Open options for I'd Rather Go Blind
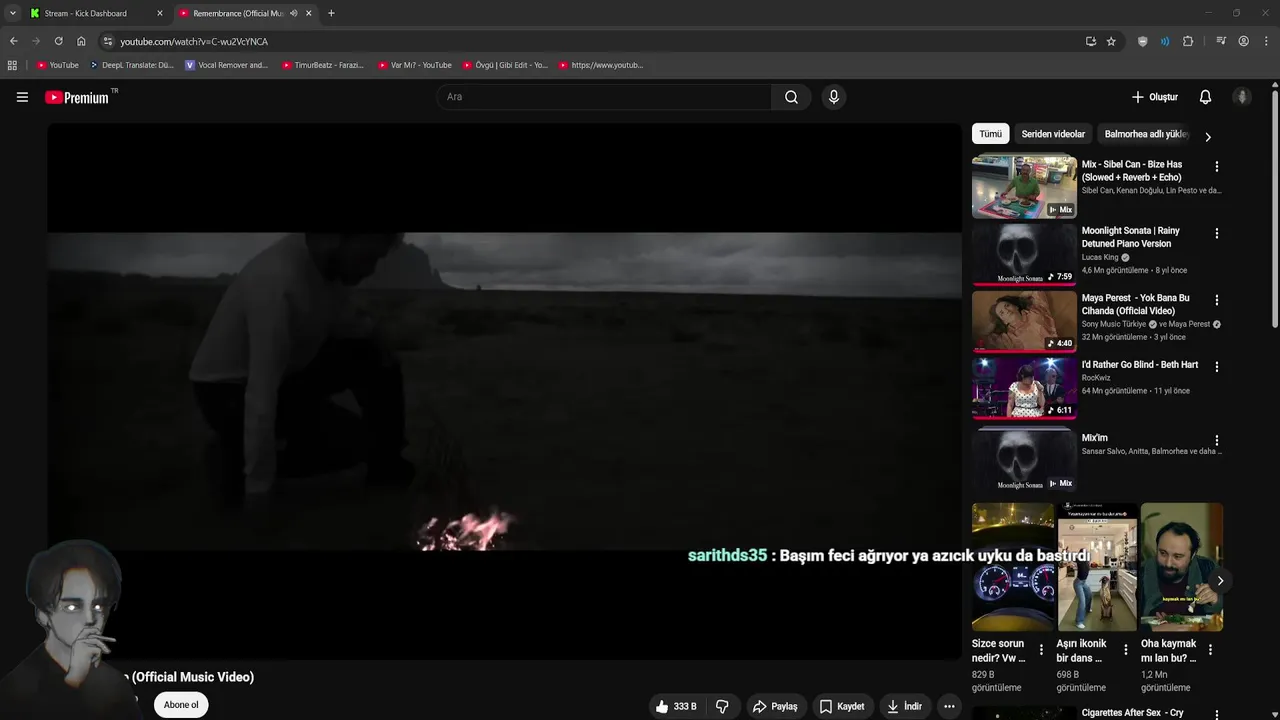 point(1216,367)
